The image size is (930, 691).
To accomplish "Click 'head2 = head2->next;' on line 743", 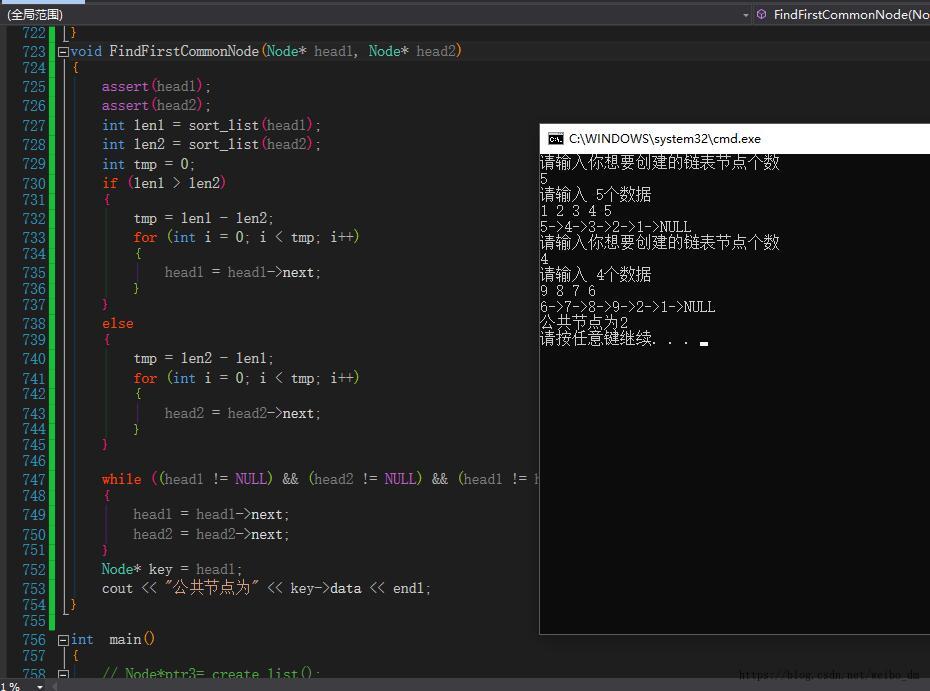I will (x=243, y=413).
